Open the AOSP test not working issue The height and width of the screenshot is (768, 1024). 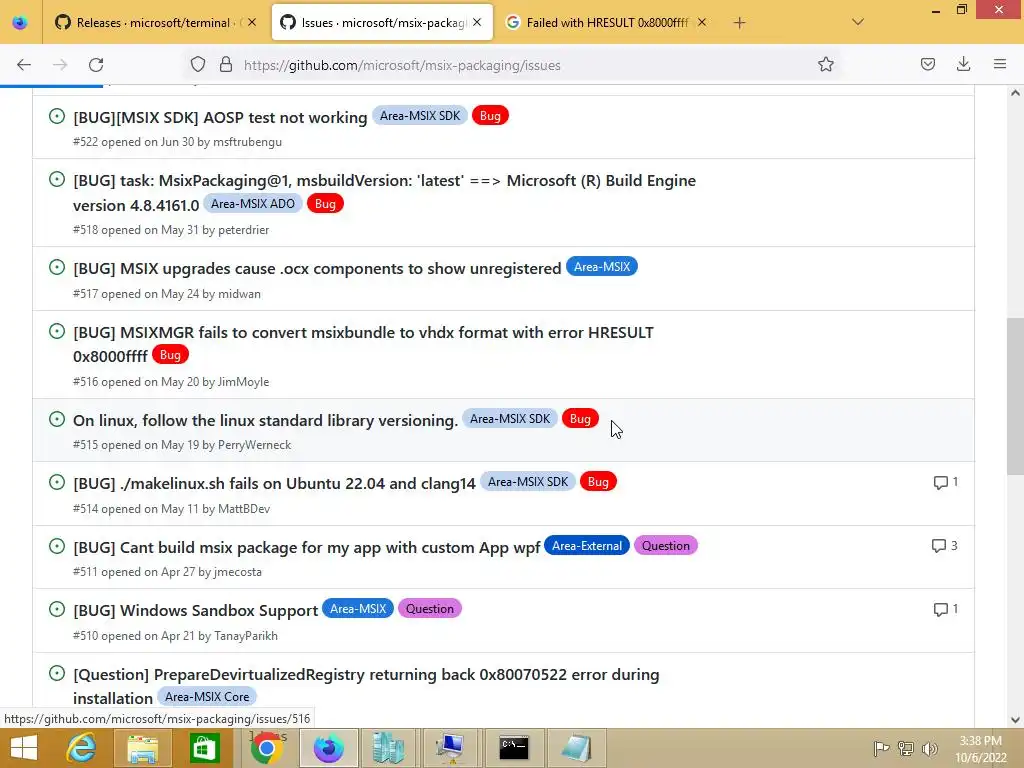point(220,118)
